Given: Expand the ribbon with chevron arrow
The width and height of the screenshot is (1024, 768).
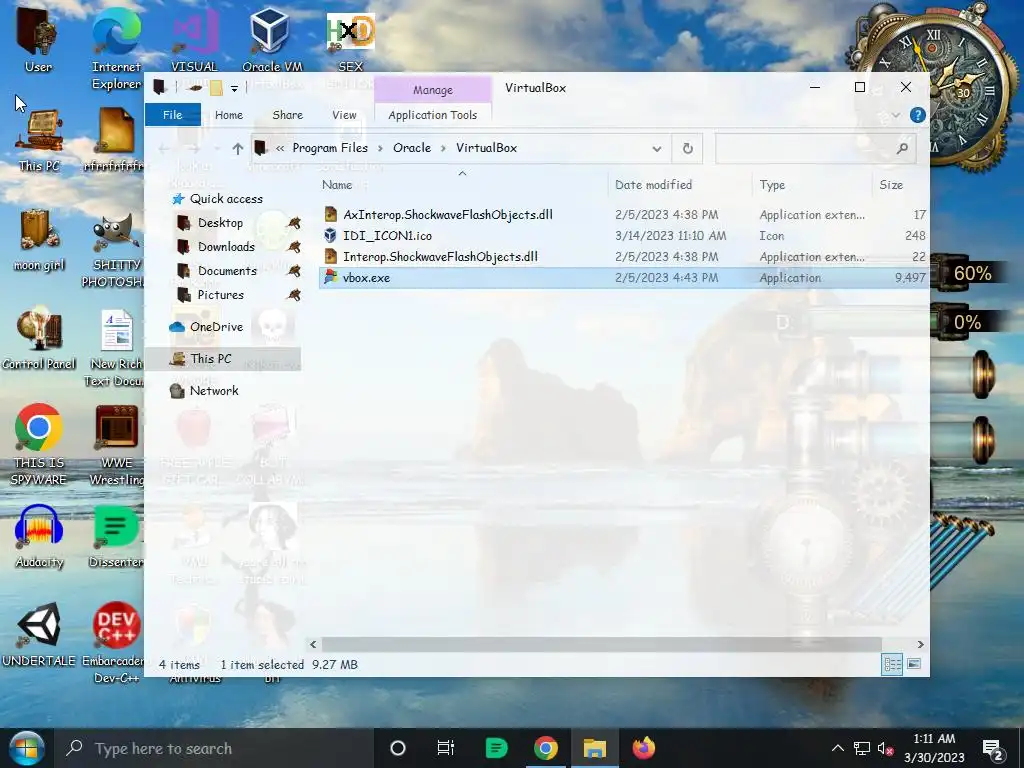Looking at the screenshot, I should coord(896,116).
